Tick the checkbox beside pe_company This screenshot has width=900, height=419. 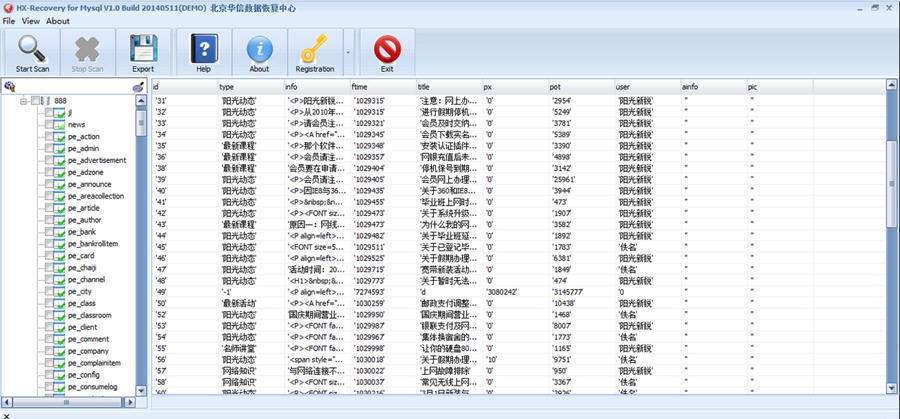(49, 351)
